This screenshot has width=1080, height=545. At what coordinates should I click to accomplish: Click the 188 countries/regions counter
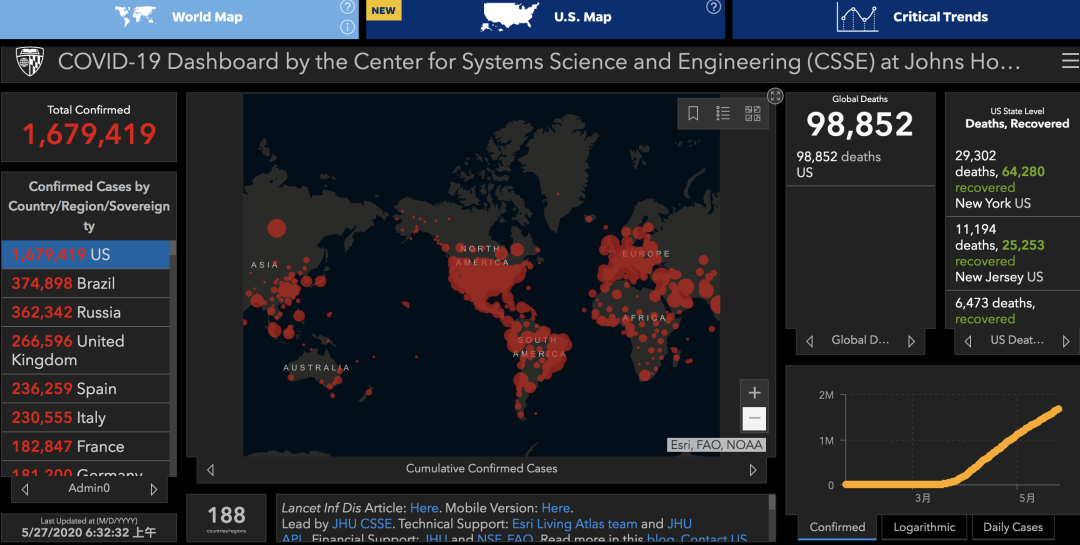click(x=226, y=517)
